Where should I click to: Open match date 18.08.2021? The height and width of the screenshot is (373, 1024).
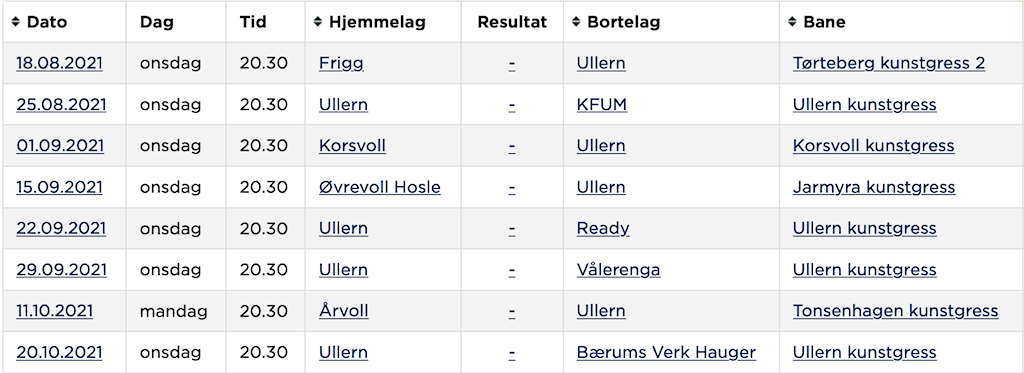[59, 63]
